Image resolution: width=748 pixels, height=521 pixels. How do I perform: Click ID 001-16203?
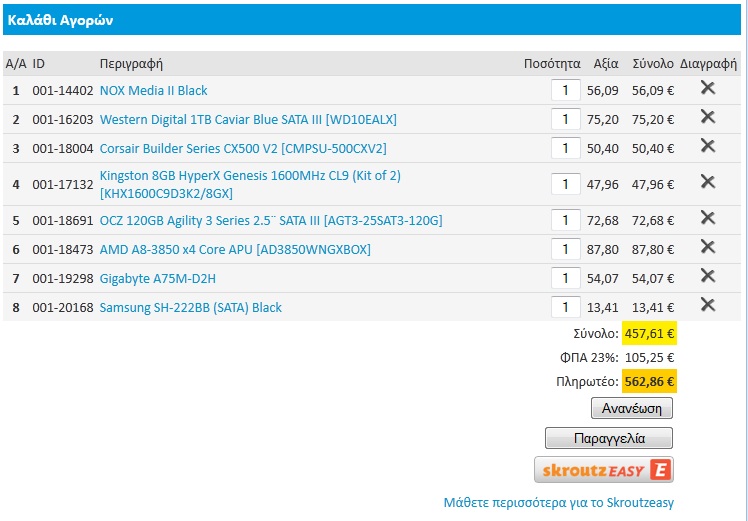[x=62, y=119]
